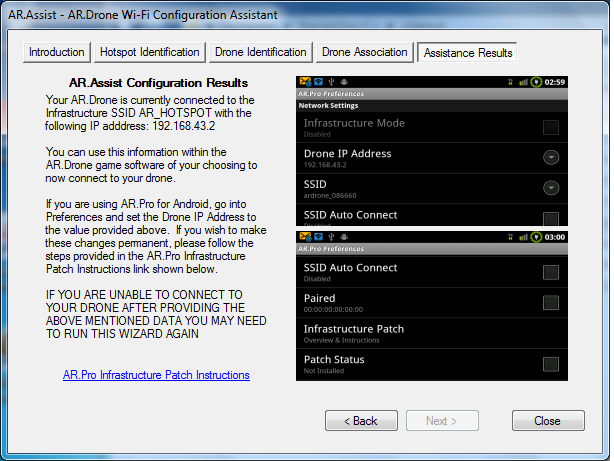Click the data sync icon beside 02:59 signal
This screenshot has width=614, height=461.
click(510, 82)
